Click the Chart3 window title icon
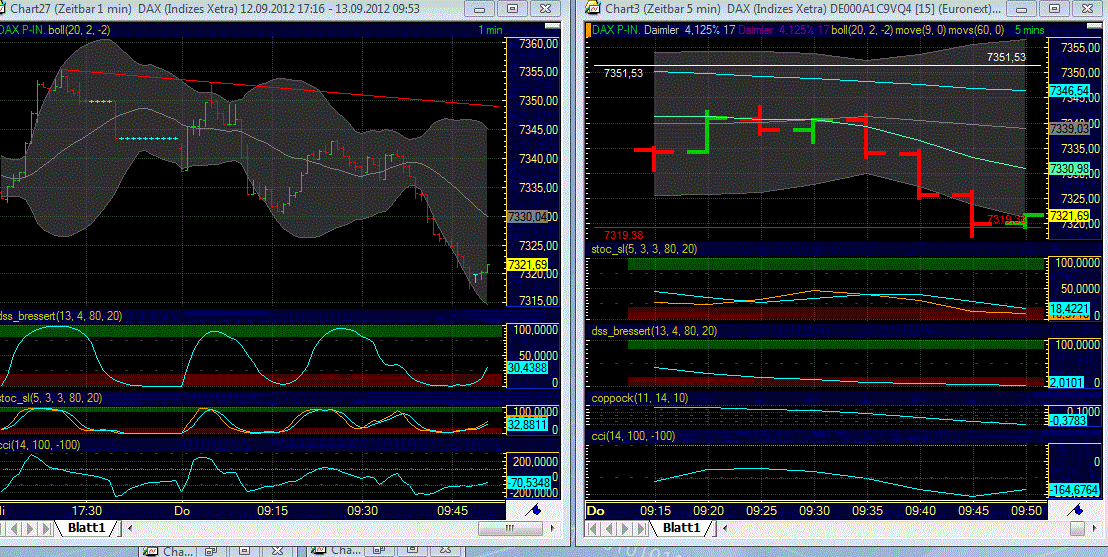 coord(593,8)
